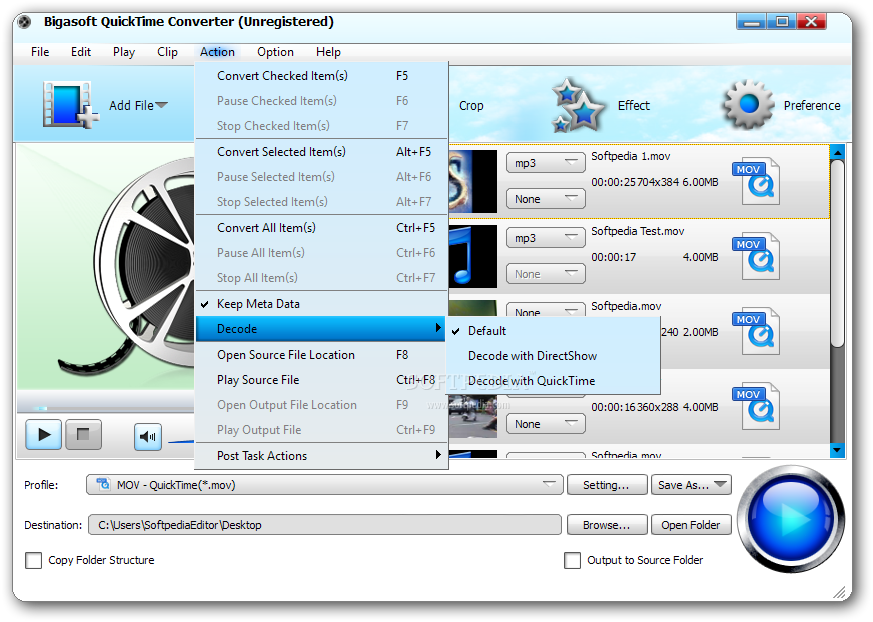This screenshot has height=622, width=873.
Task: Click the file list scrollbar thumb
Action: tap(837, 253)
